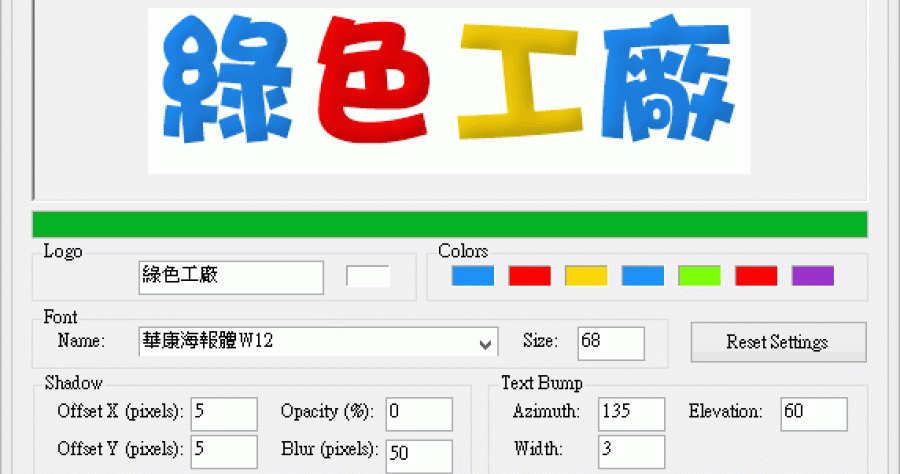
Task: Select the second red swatch in Colors
Action: pos(756,276)
